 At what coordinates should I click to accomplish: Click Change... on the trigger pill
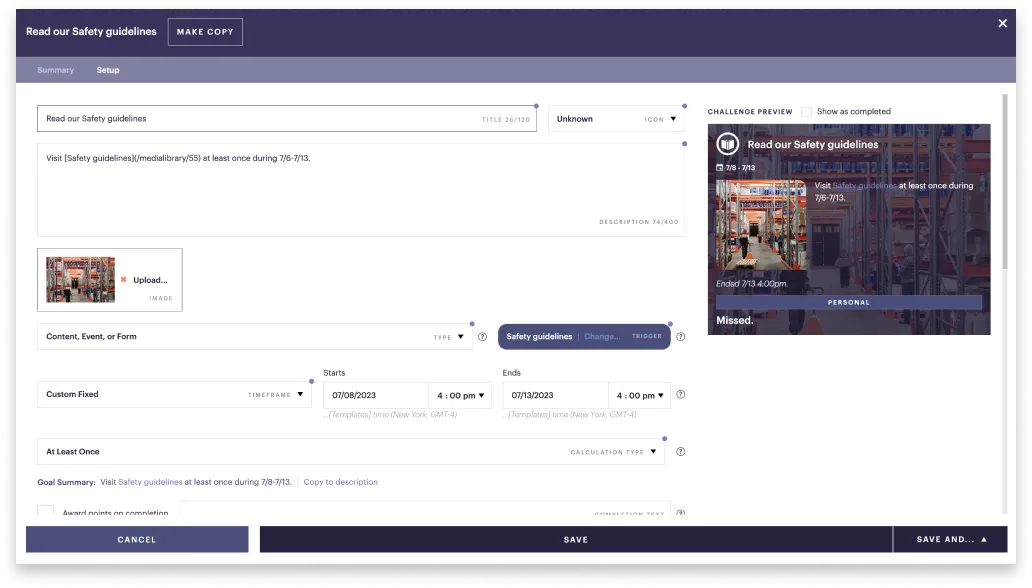[x=602, y=336]
